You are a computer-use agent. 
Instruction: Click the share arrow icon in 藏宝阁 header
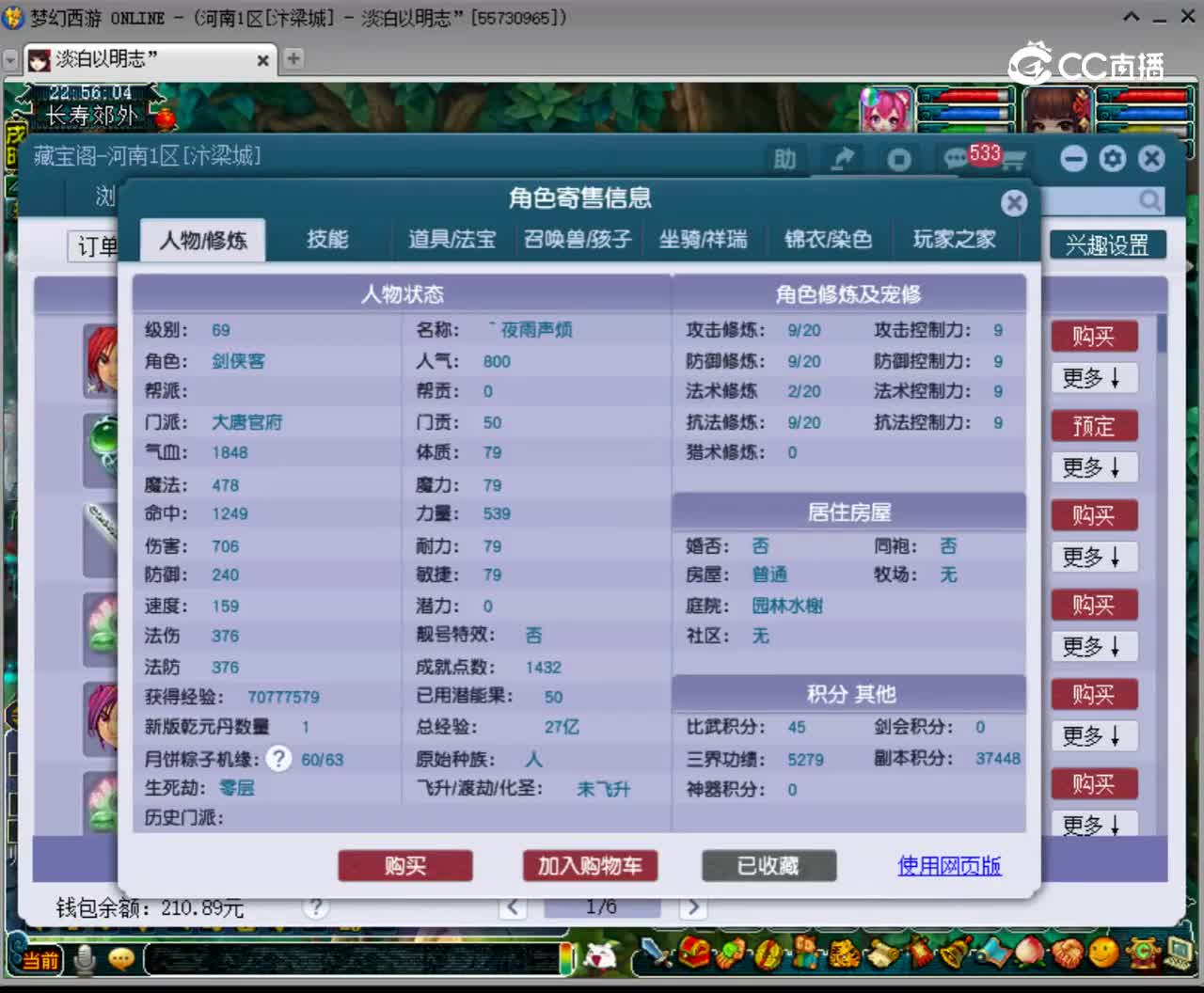click(843, 159)
